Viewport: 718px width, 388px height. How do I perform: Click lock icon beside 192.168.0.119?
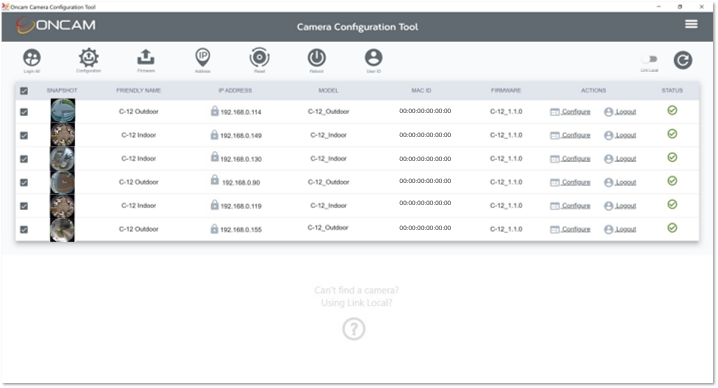(x=214, y=204)
